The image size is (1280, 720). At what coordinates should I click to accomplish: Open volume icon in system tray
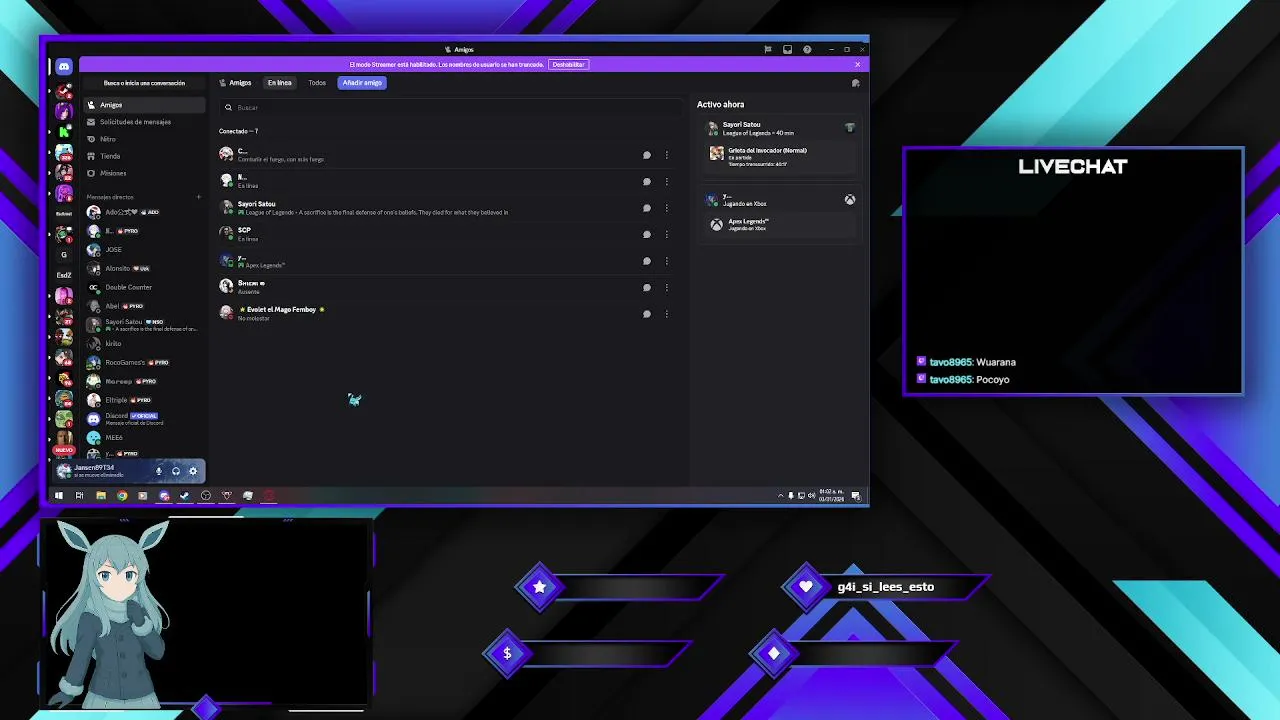click(x=811, y=495)
